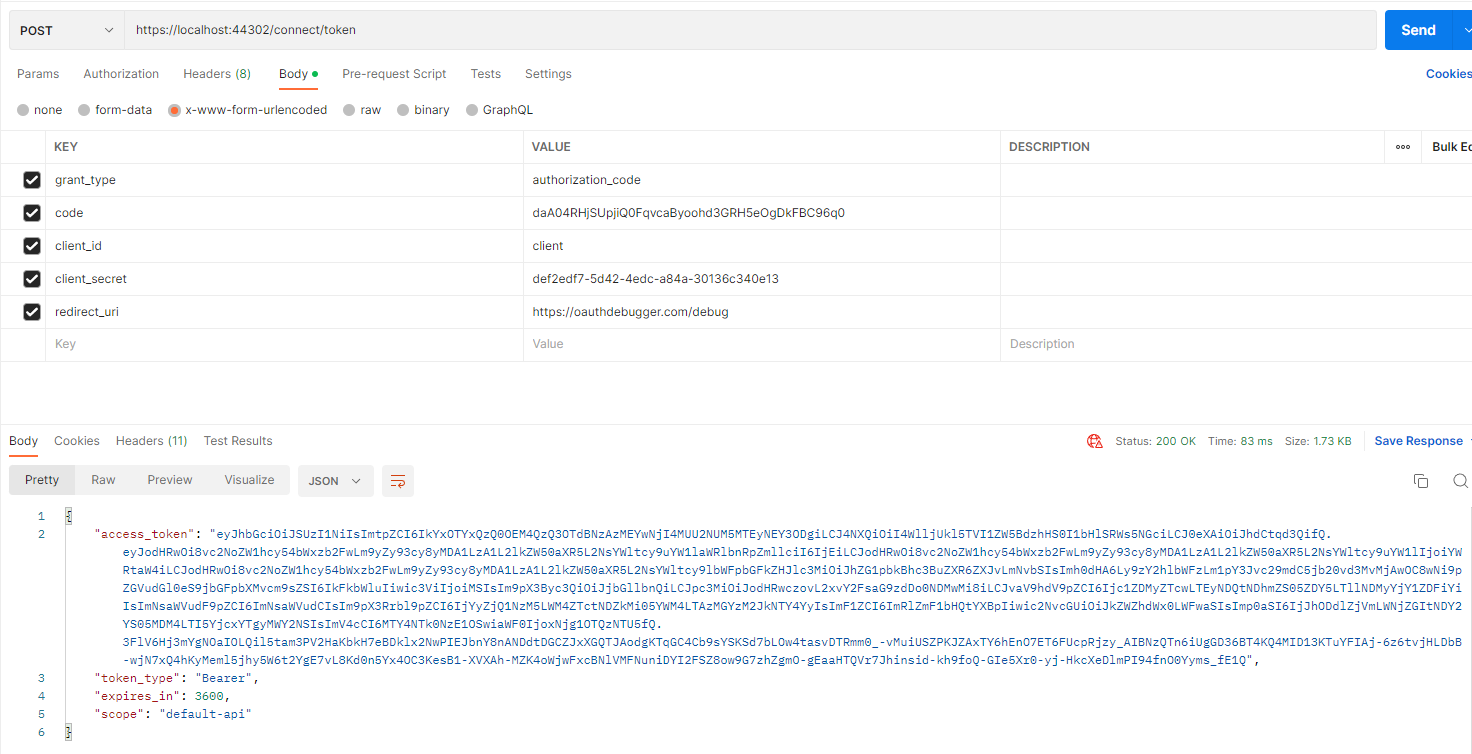Screen dimensions: 1472x754
Task: Open the Tests tab
Action: tap(485, 74)
